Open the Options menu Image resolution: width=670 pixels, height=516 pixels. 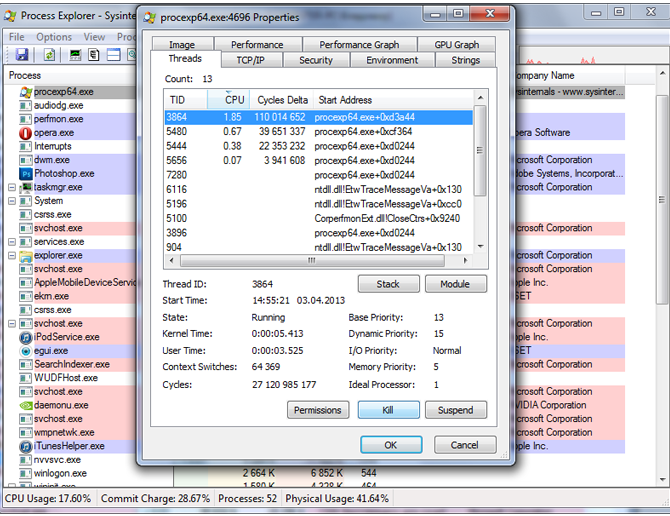[54, 37]
